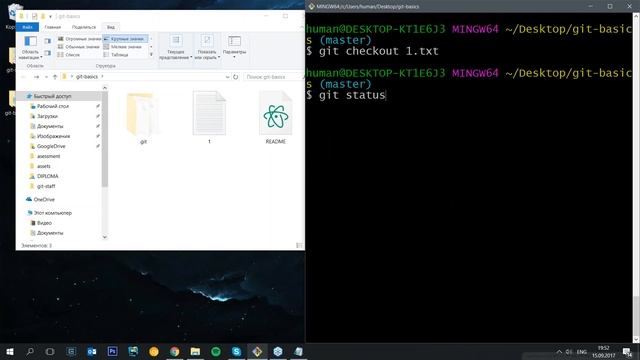Switch to the Главная ribbon tab

53,27
